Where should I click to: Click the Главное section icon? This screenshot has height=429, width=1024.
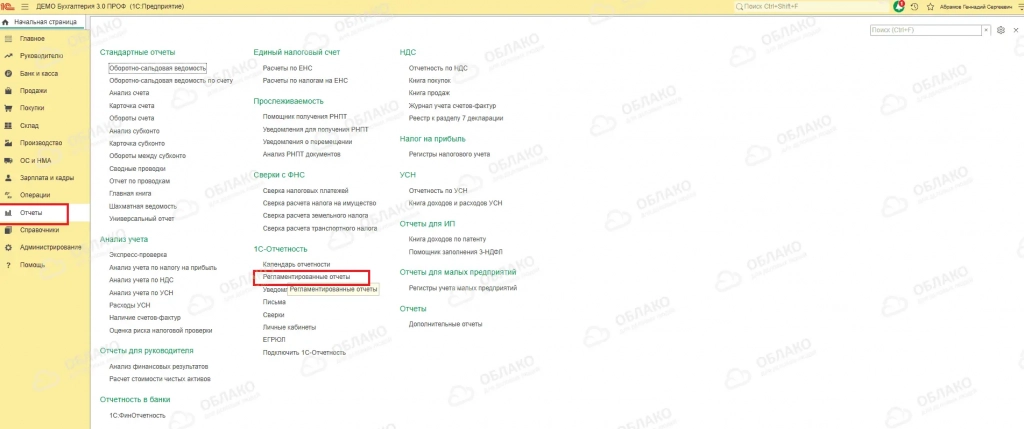[8, 39]
